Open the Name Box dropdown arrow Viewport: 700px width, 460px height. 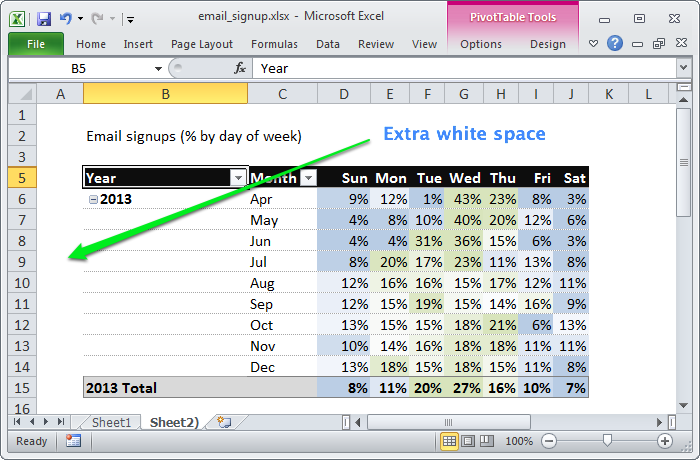point(158,68)
